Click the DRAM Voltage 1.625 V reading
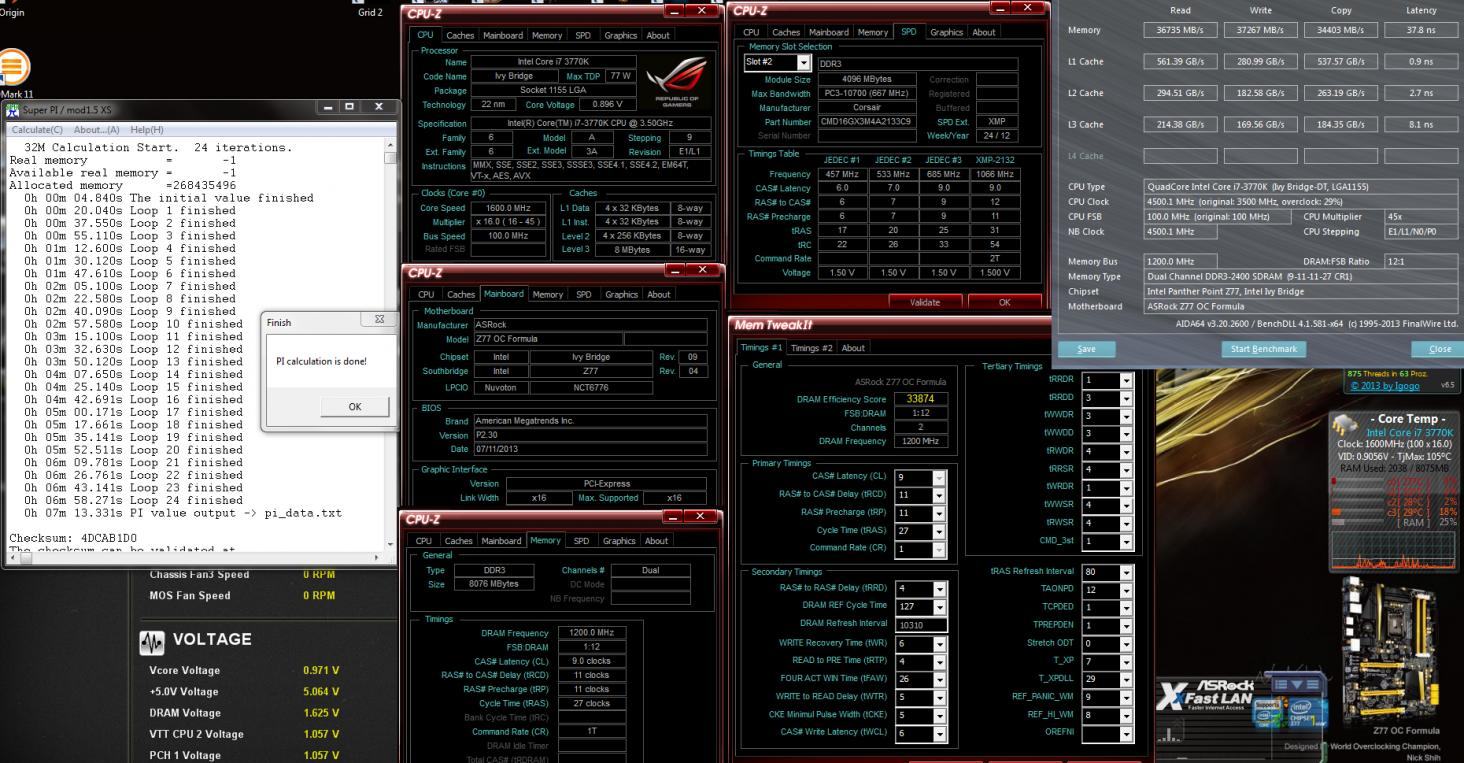The height and width of the screenshot is (763, 1464). 322,713
